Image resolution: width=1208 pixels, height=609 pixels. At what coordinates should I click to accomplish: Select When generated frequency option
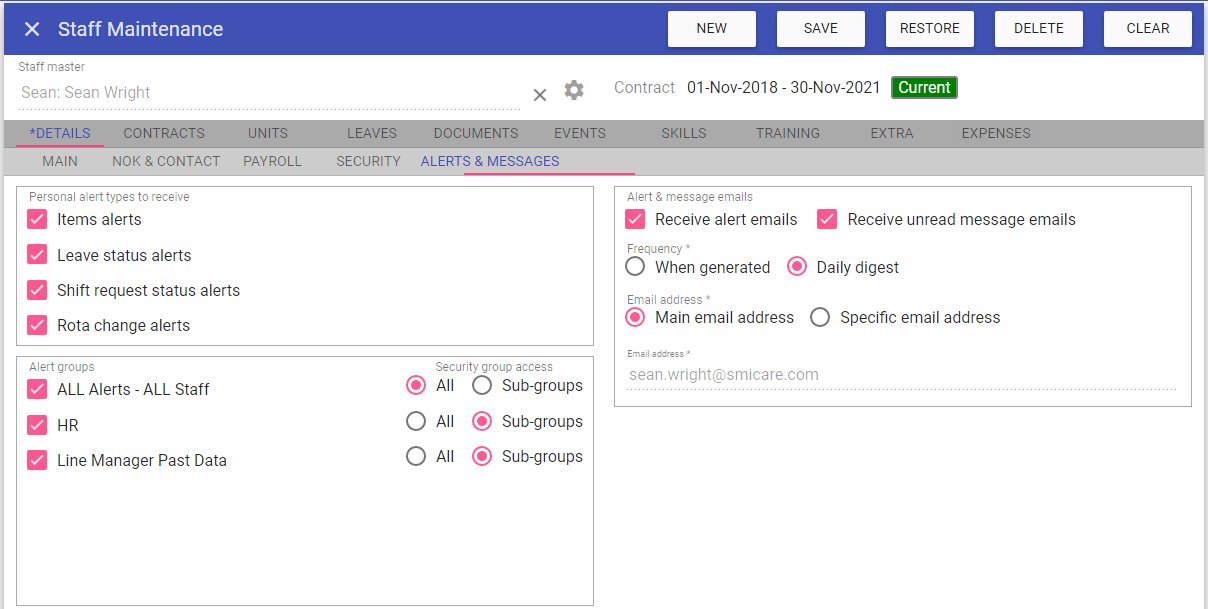635,267
